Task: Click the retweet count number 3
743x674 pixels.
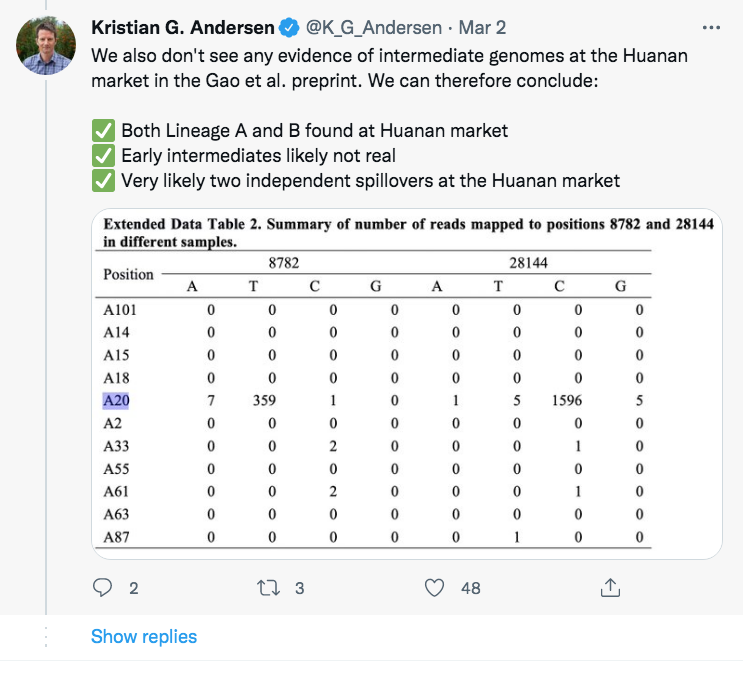Action: click(299, 588)
